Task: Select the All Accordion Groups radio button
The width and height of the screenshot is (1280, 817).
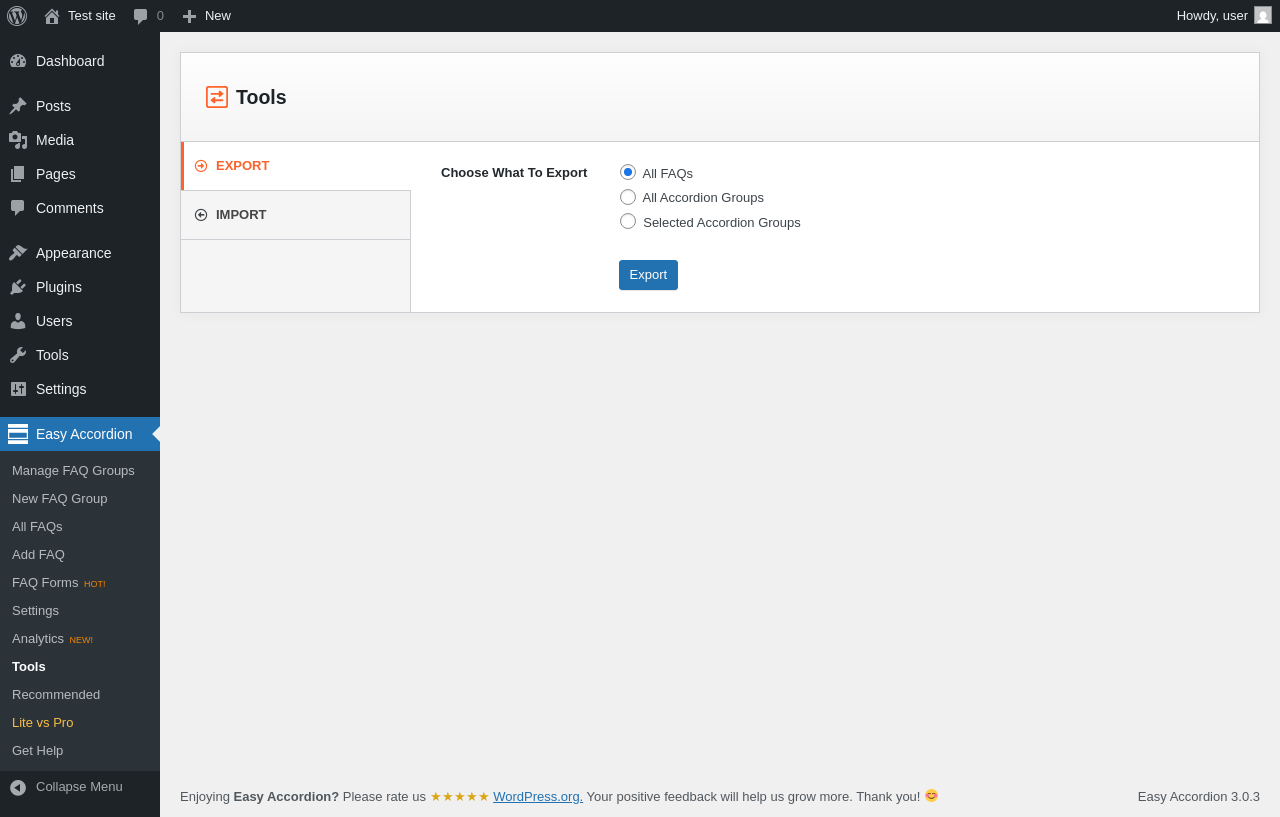Action: tap(628, 197)
